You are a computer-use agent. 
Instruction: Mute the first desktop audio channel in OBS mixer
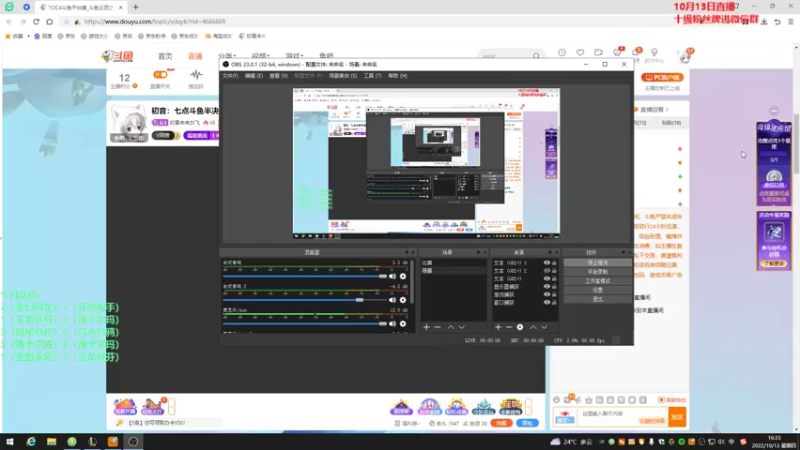tap(392, 276)
